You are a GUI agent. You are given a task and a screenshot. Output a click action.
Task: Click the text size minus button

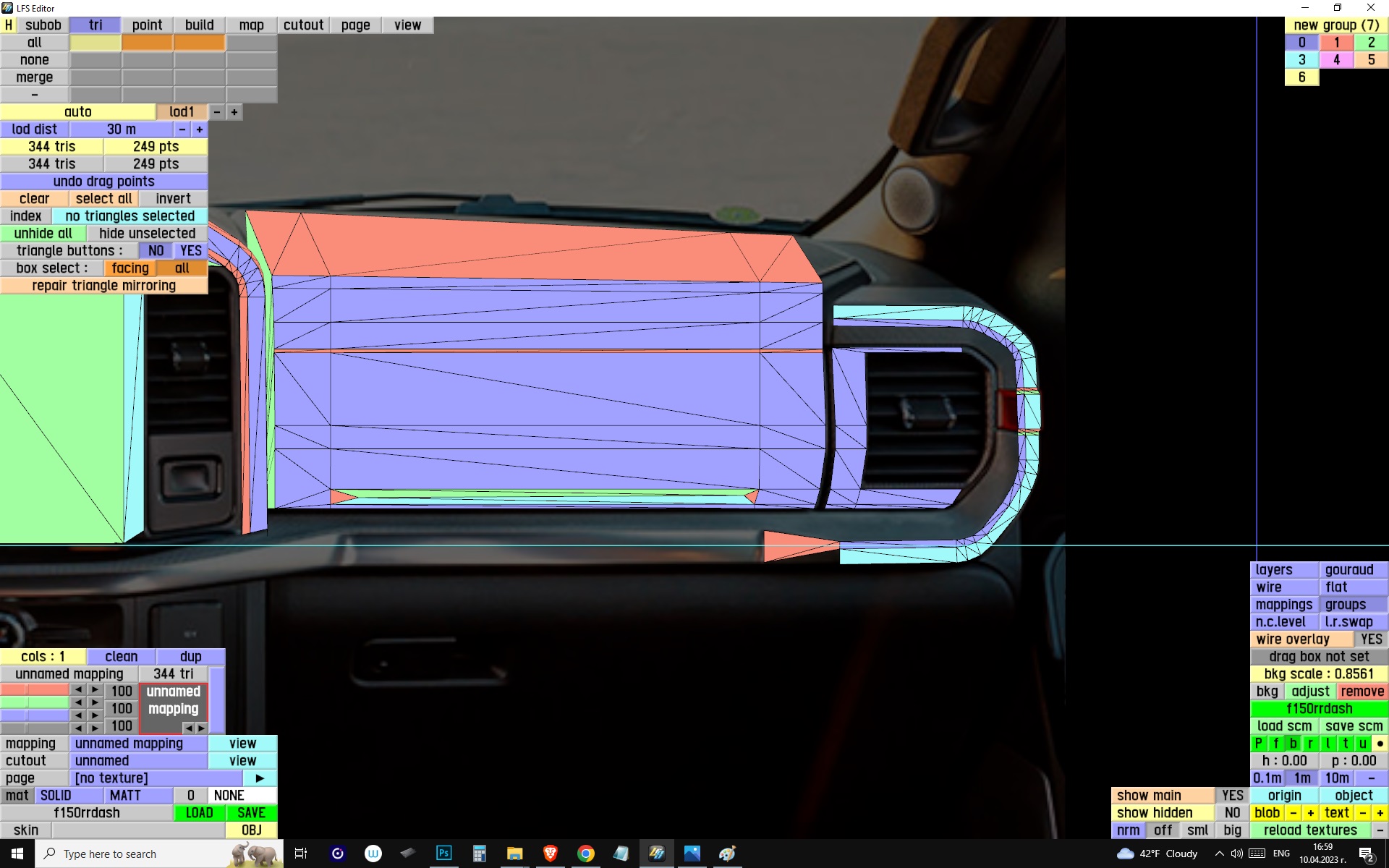pos(1363,813)
